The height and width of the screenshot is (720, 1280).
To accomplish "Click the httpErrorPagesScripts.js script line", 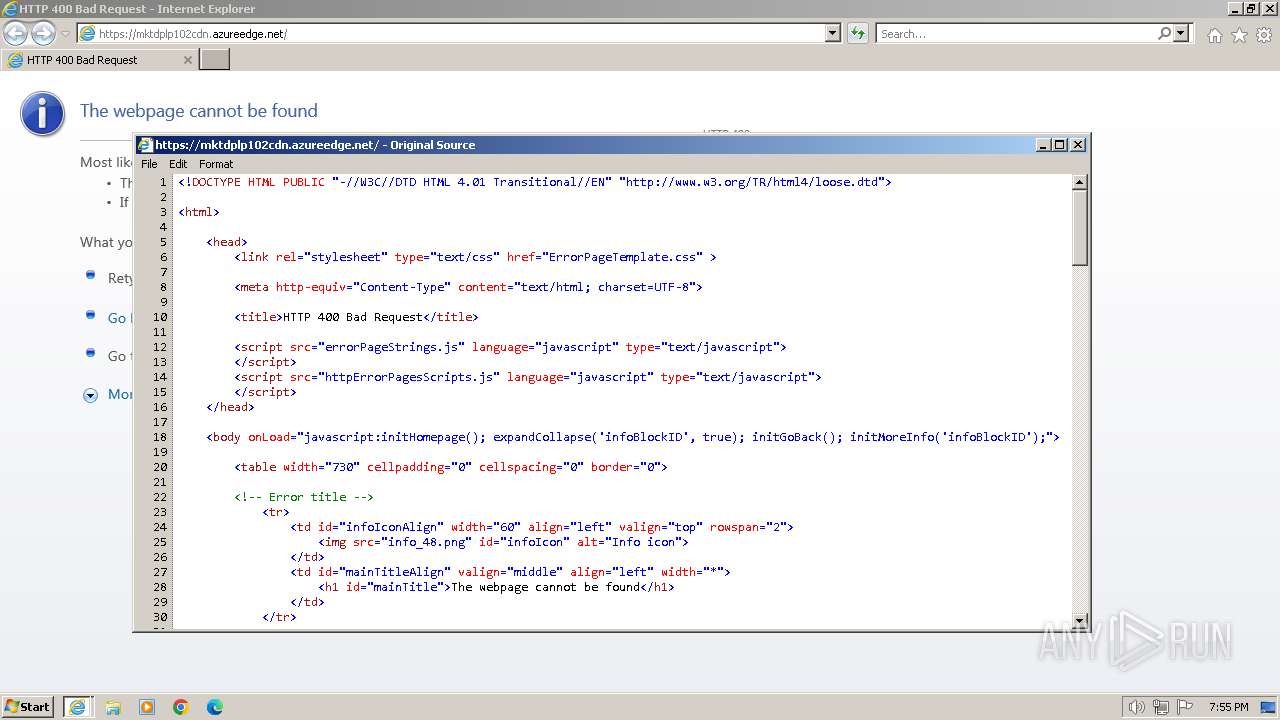I will (528, 377).
